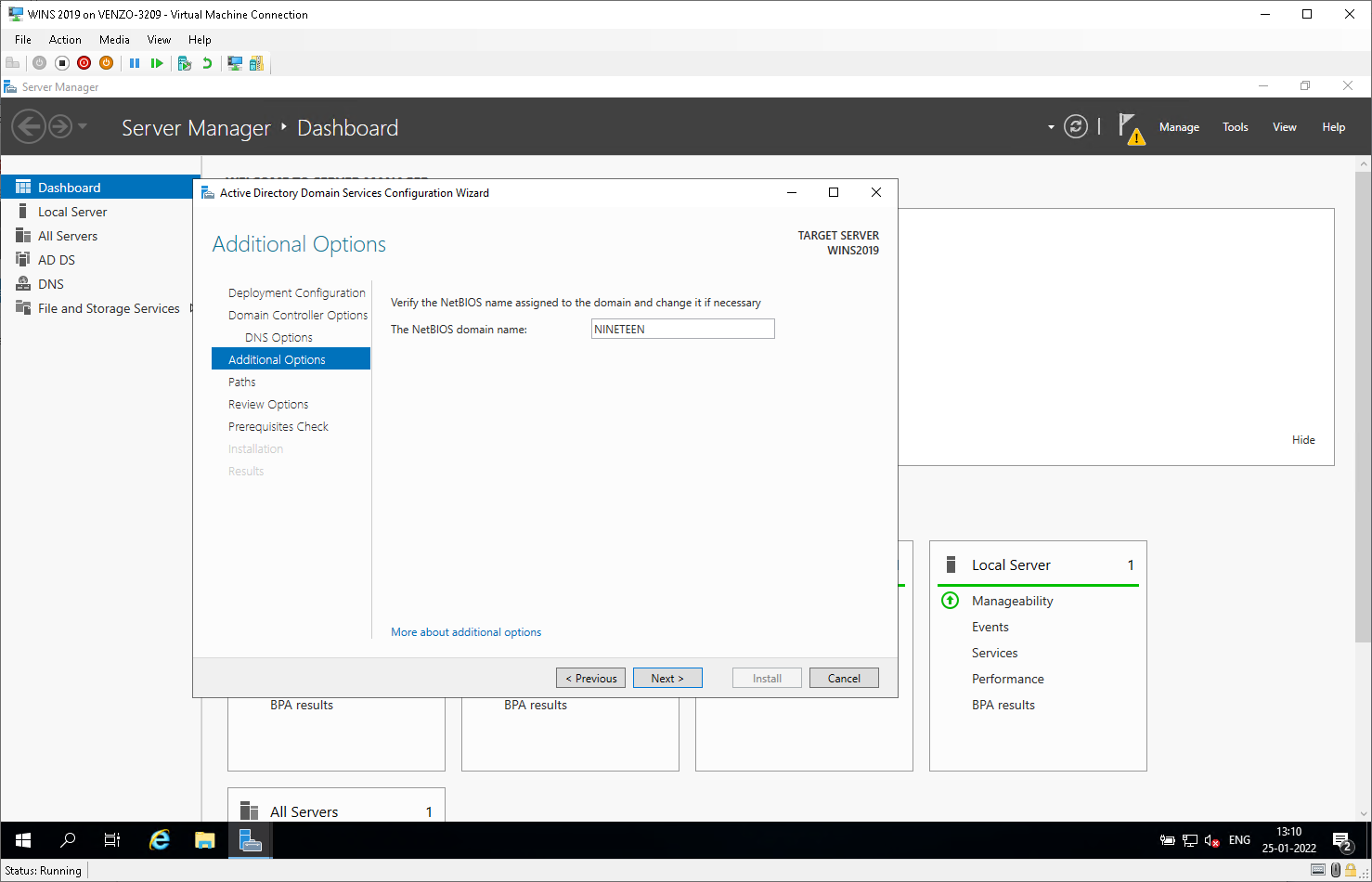Click the NetBIOS domain name field
This screenshot has width=1372, height=882.
(682, 329)
